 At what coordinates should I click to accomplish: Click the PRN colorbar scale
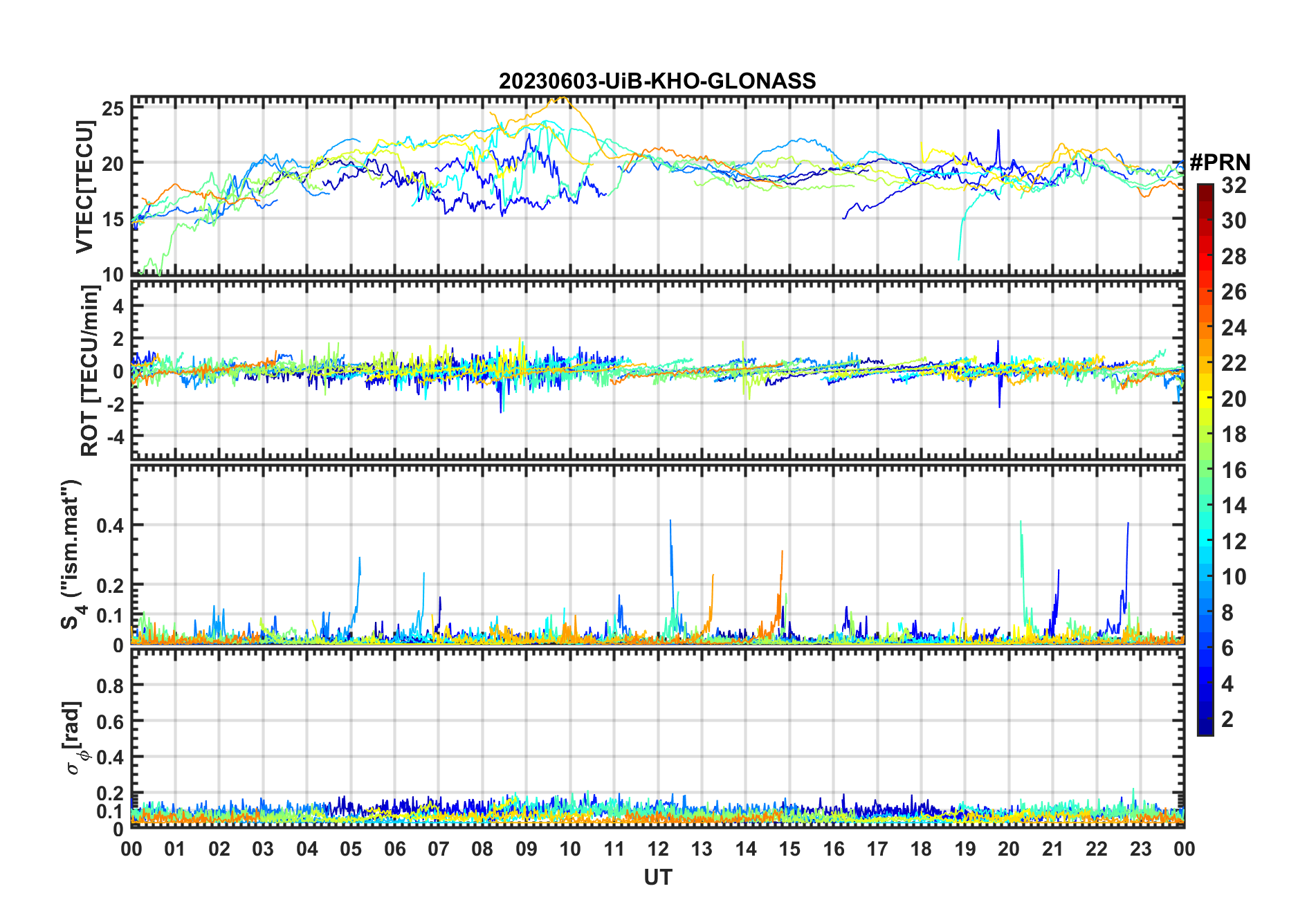(1205, 459)
